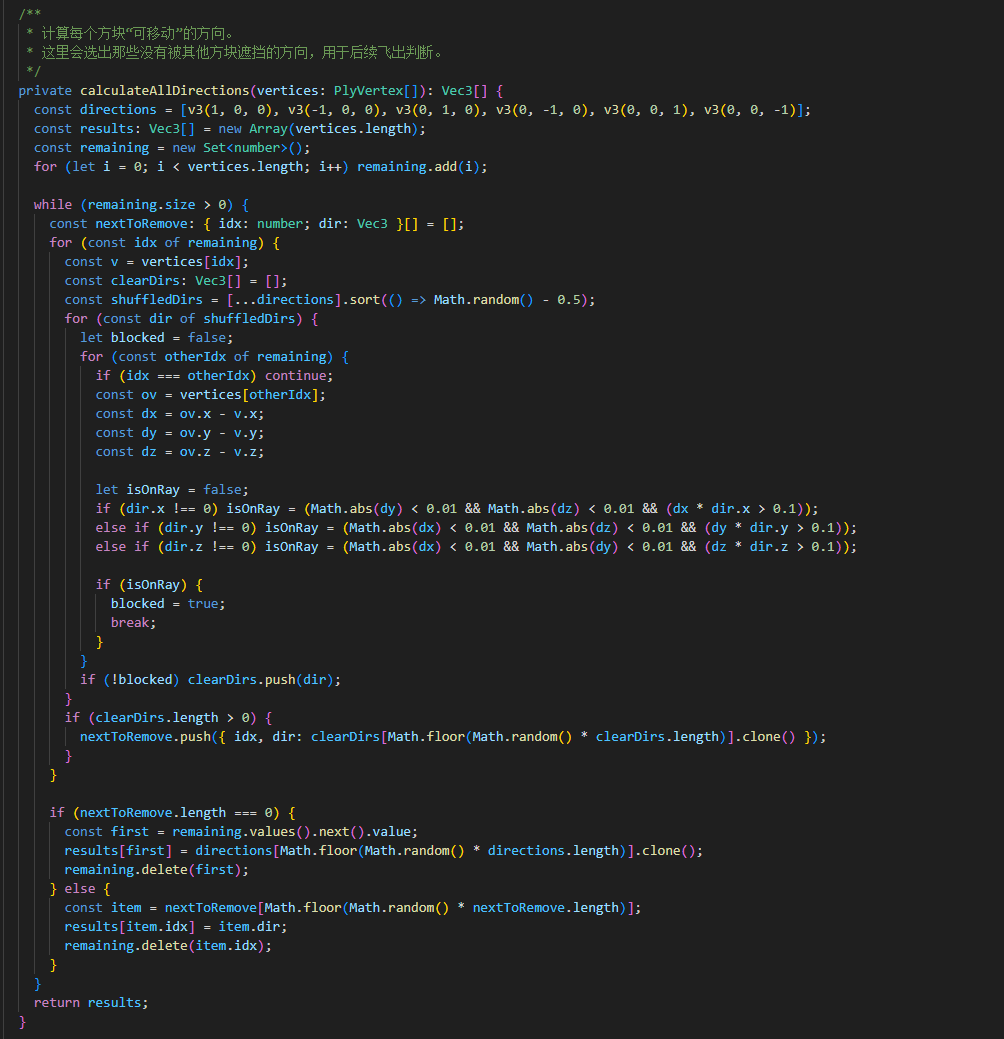Click the const dx declaration
The image size is (1004, 1039).
click(x=180, y=414)
